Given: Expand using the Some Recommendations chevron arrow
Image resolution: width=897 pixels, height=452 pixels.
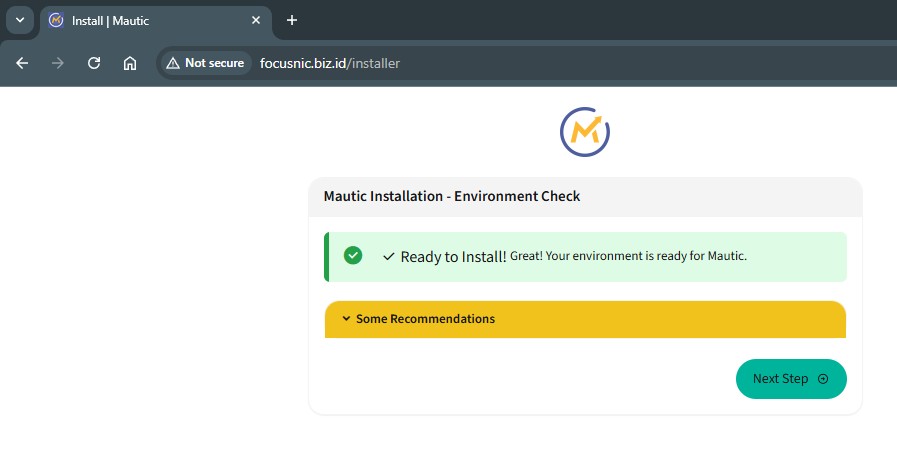Looking at the screenshot, I should (x=346, y=319).
